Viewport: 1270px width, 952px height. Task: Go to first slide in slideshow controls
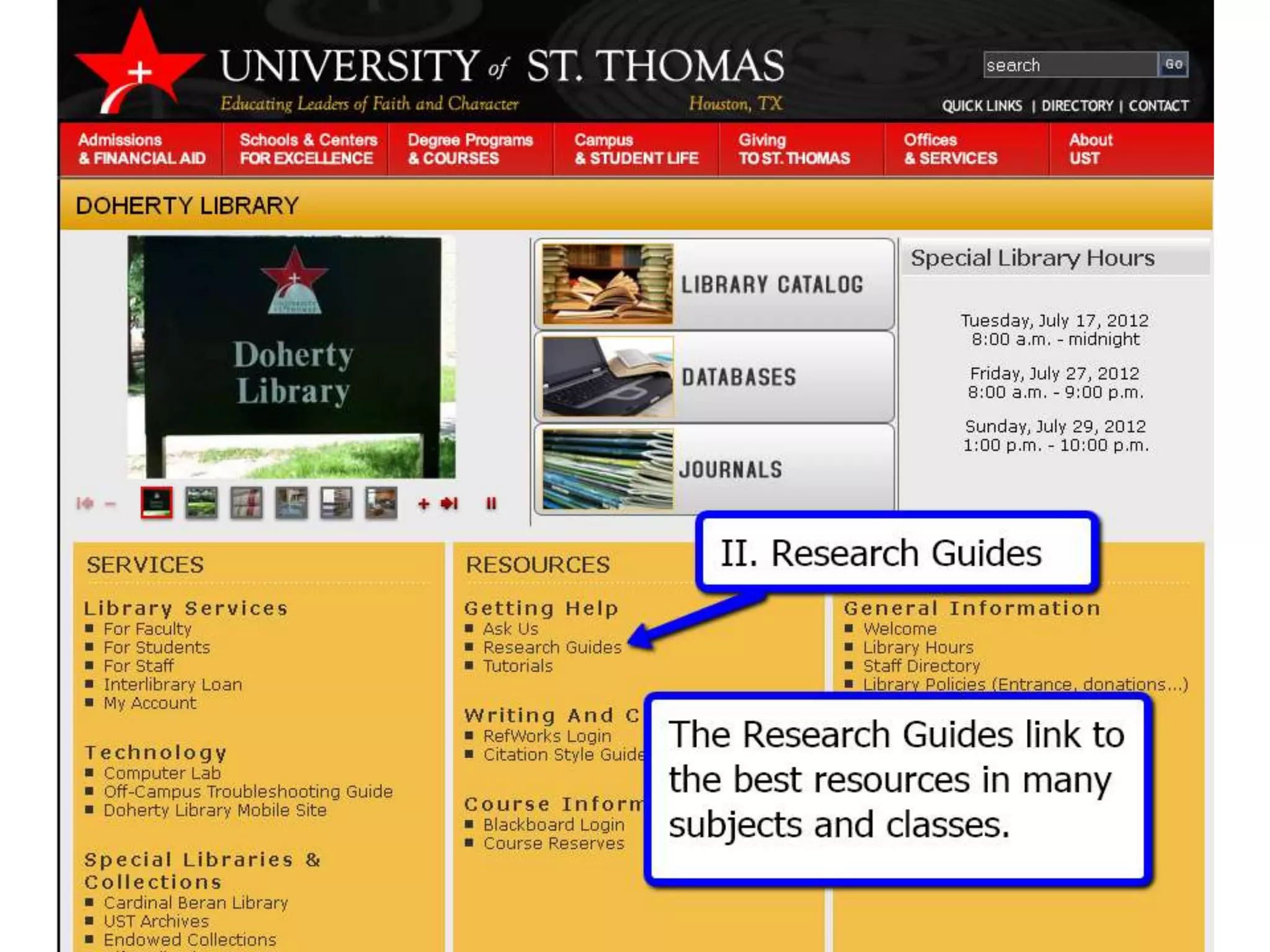[85, 503]
